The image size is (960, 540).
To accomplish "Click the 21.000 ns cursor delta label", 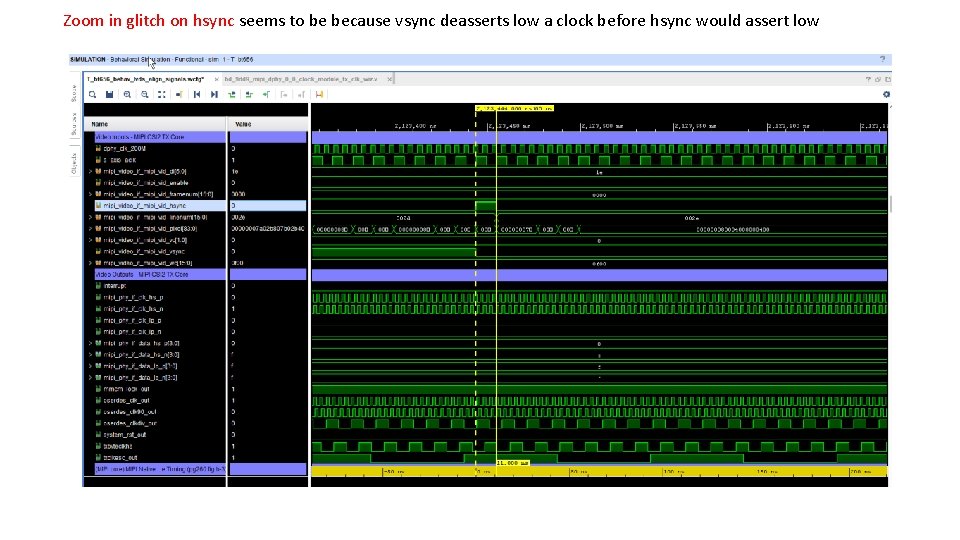I will 512,463.
